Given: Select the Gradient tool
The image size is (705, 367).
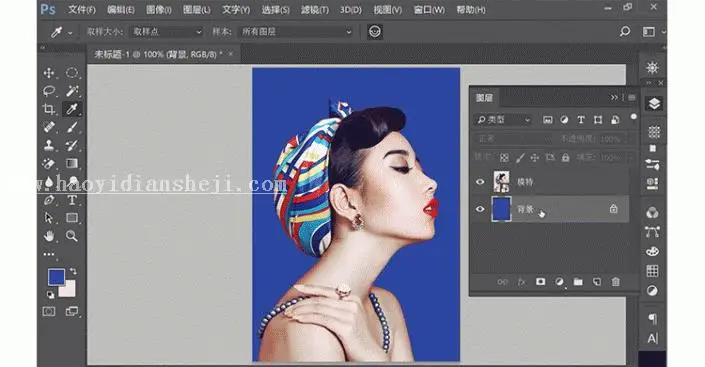Looking at the screenshot, I should (72, 163).
